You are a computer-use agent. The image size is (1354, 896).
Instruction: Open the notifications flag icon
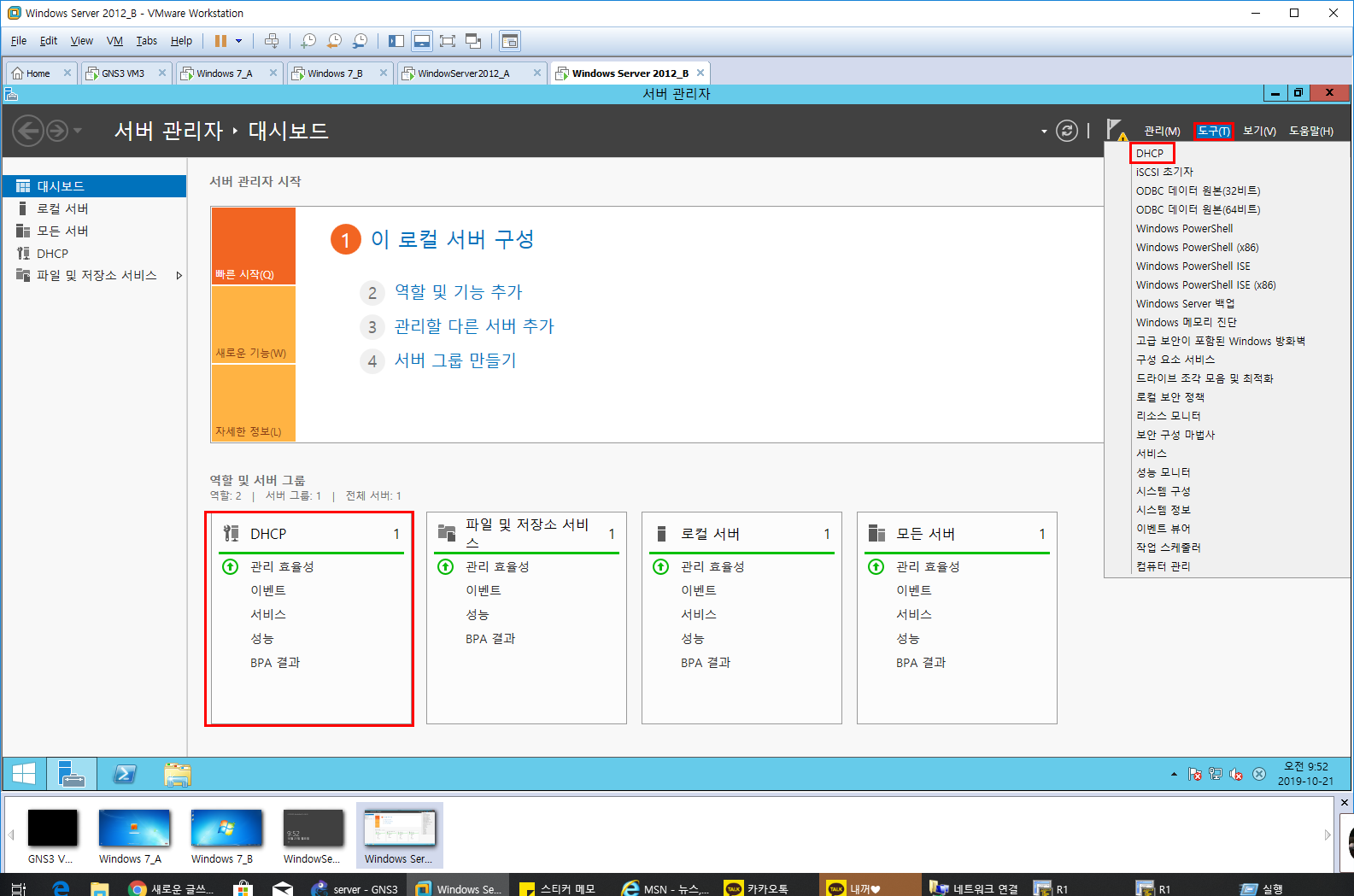[1117, 130]
